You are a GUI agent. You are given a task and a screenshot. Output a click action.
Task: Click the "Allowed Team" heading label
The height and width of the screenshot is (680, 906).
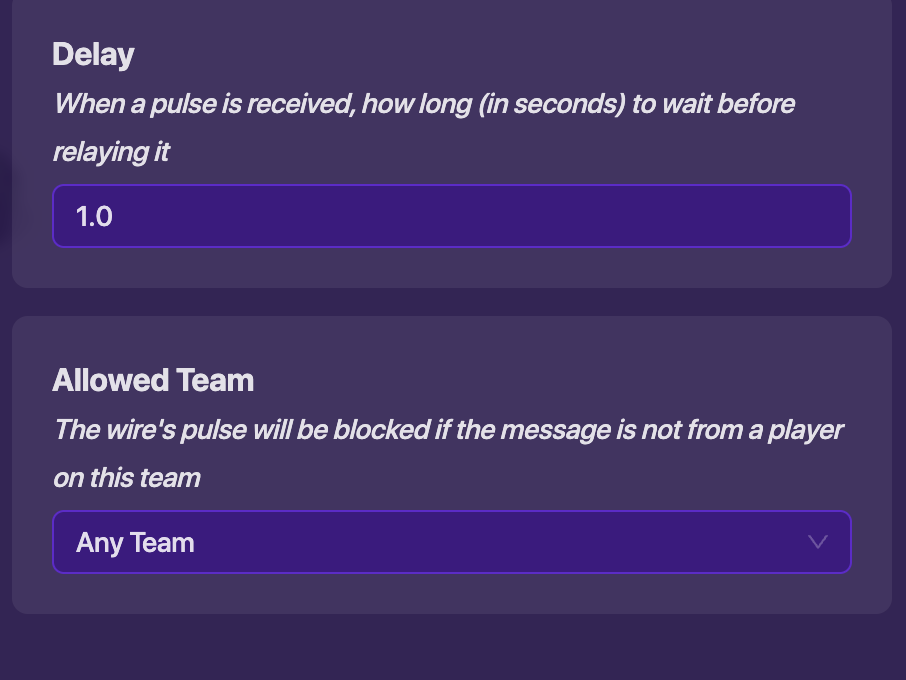[x=153, y=380]
